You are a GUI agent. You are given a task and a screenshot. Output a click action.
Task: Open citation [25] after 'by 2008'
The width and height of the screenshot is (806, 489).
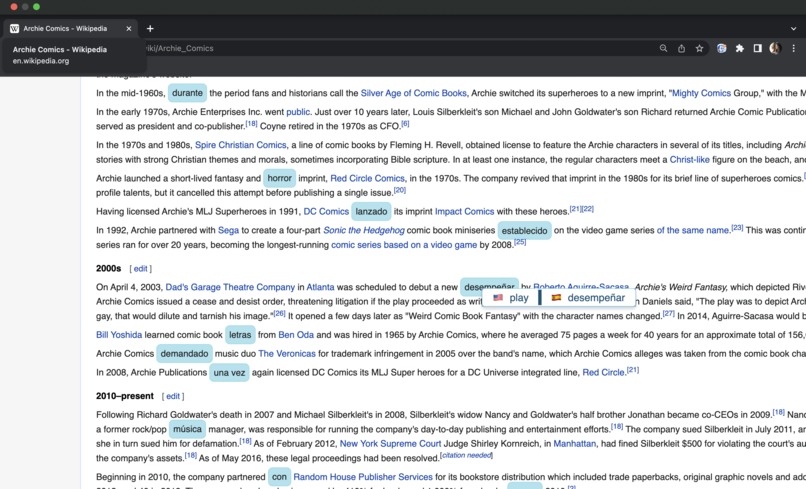pos(520,242)
